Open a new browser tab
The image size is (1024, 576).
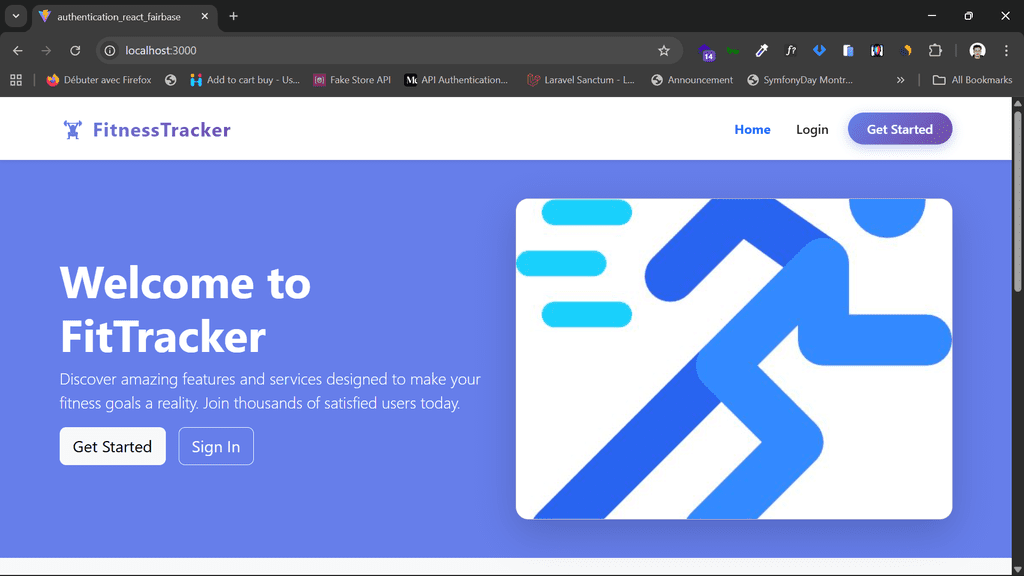(233, 16)
